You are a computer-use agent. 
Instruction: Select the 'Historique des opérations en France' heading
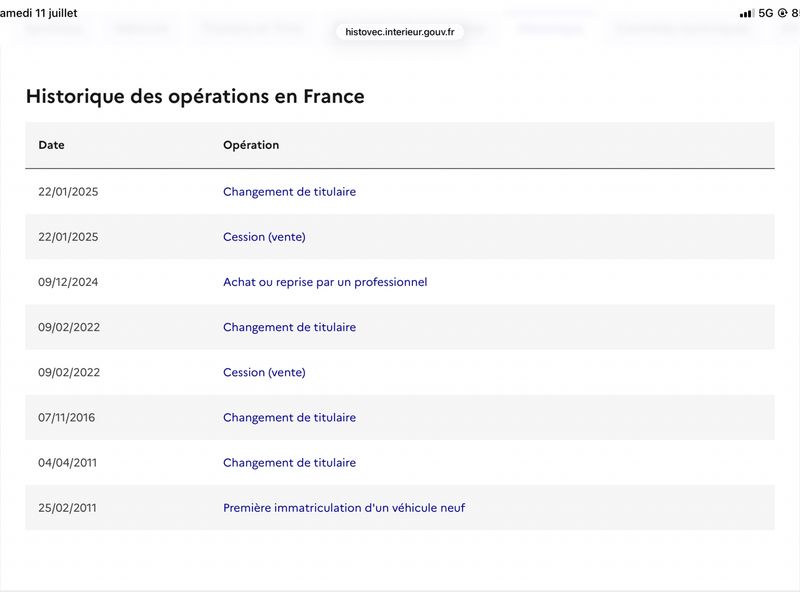(195, 96)
